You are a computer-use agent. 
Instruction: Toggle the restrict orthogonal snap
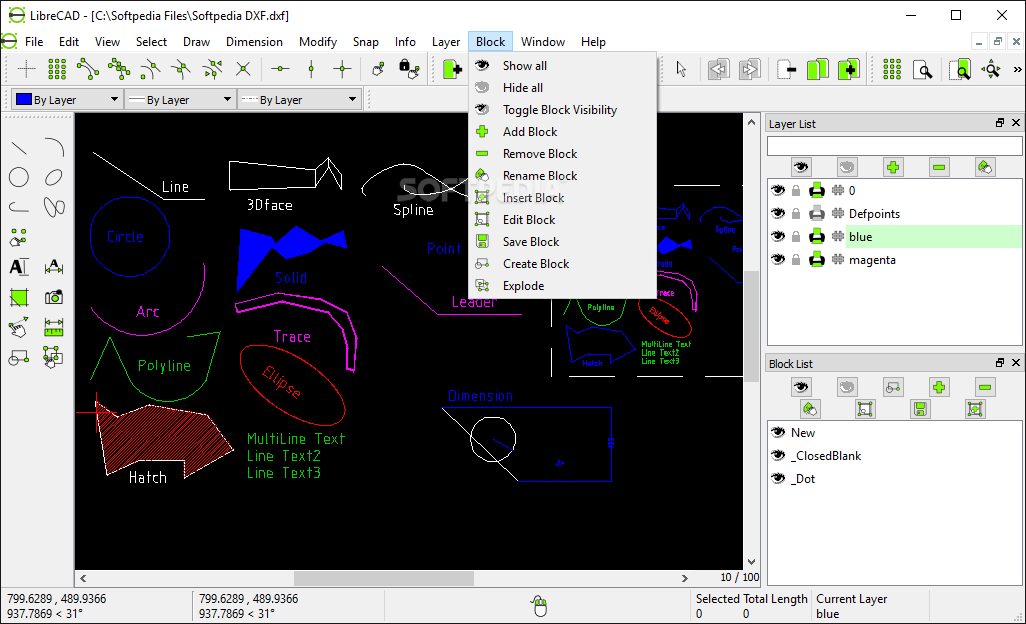(342, 69)
